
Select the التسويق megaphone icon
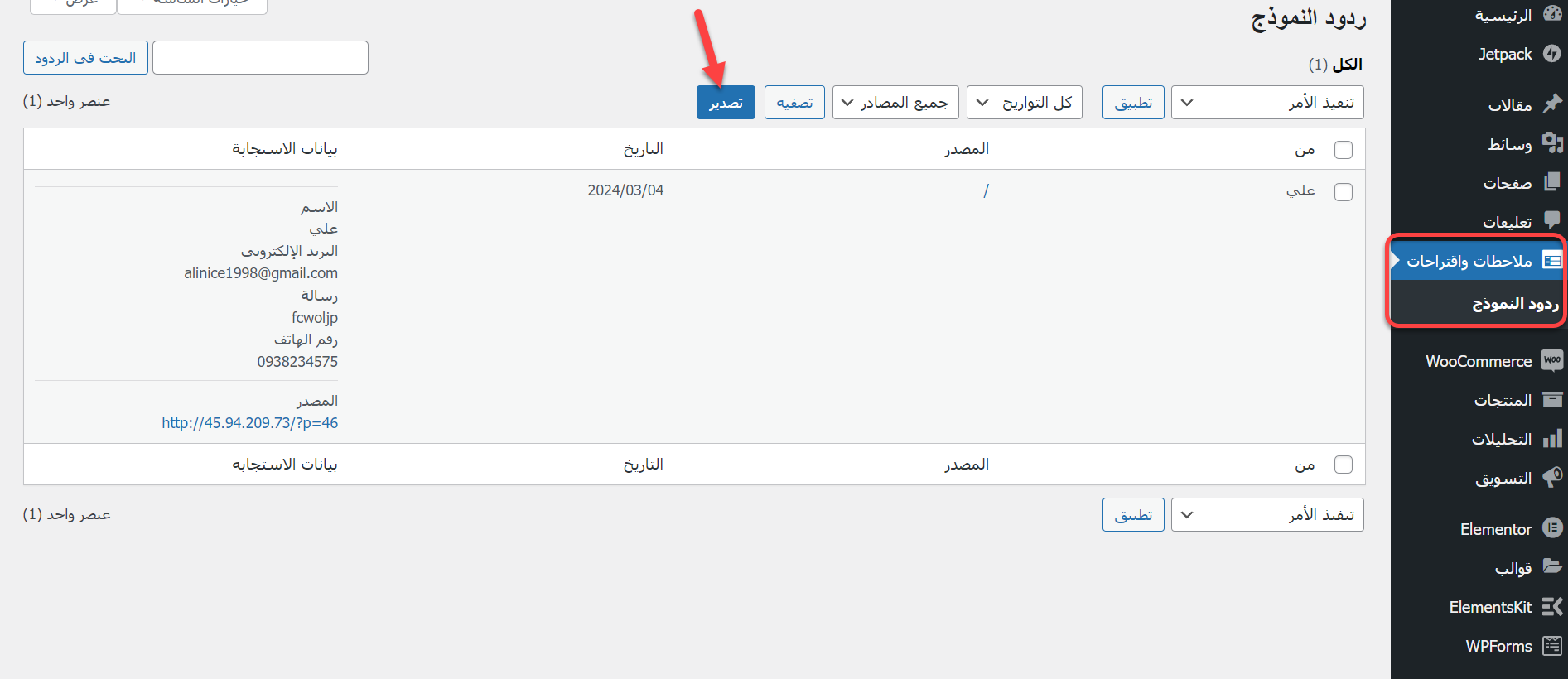pos(1552,478)
